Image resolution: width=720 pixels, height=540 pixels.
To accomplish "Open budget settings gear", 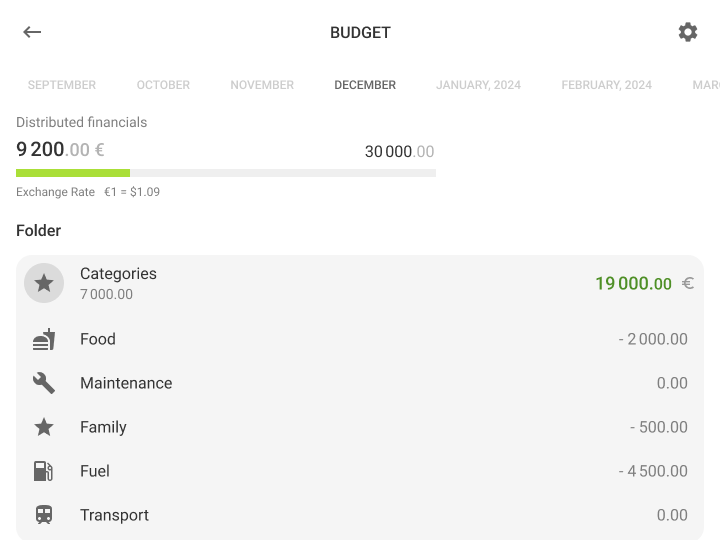I will pos(688,32).
